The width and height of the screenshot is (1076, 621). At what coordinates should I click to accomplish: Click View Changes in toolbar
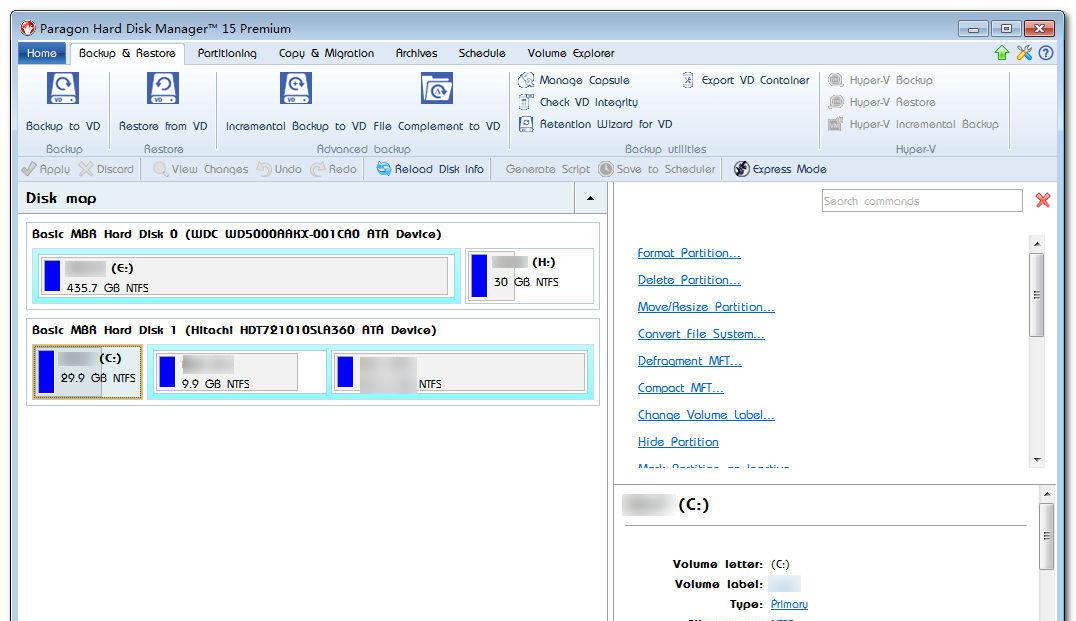201,169
